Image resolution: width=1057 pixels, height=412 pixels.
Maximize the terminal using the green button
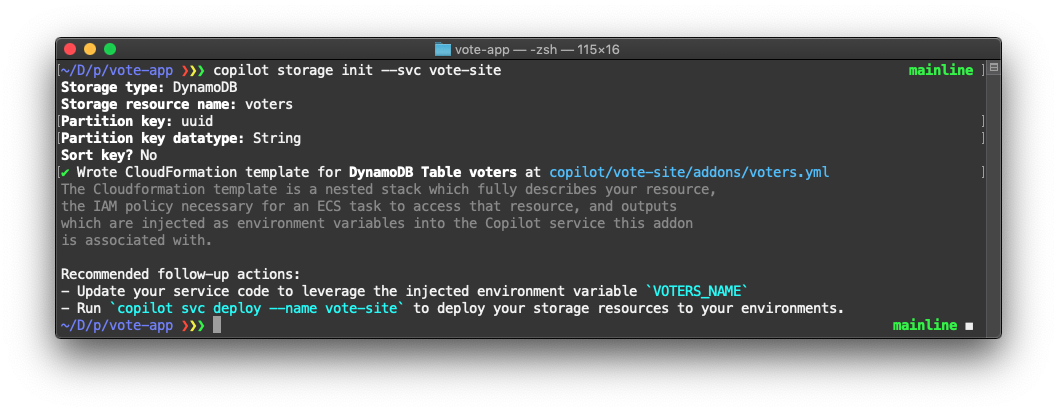click(110, 49)
